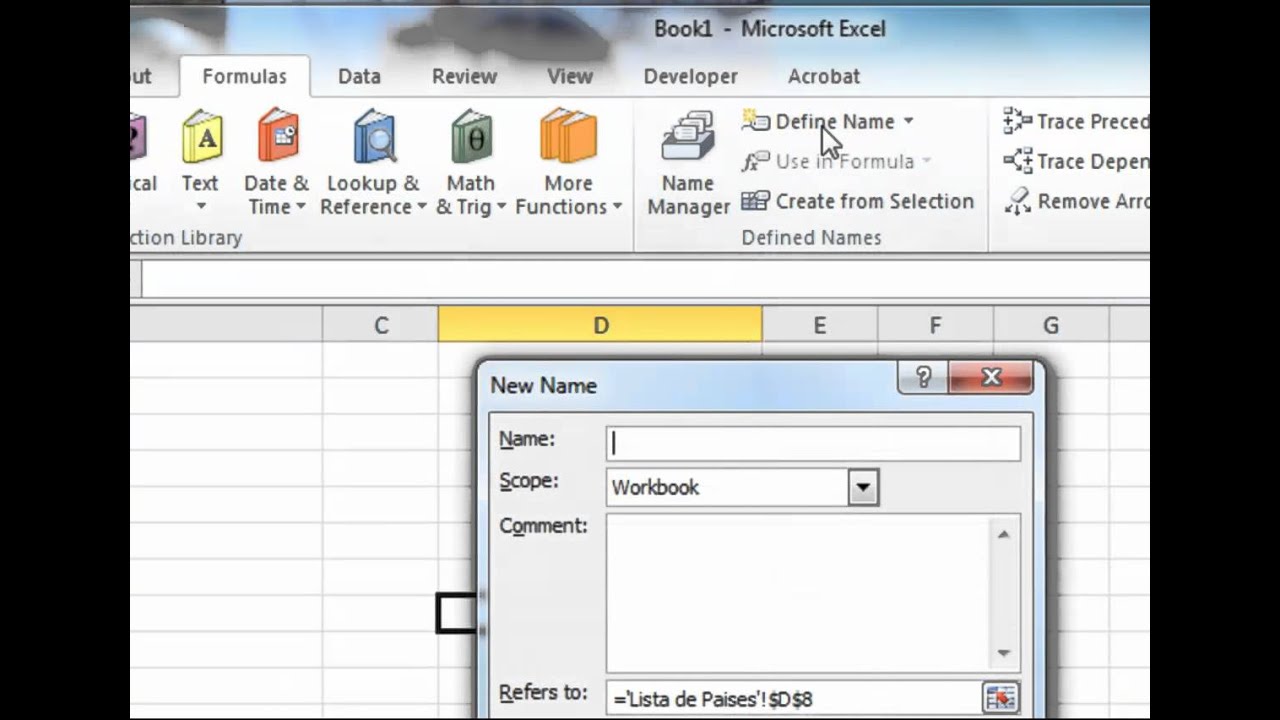Select column E header
Viewport: 1280px width, 720px height.
click(x=820, y=325)
